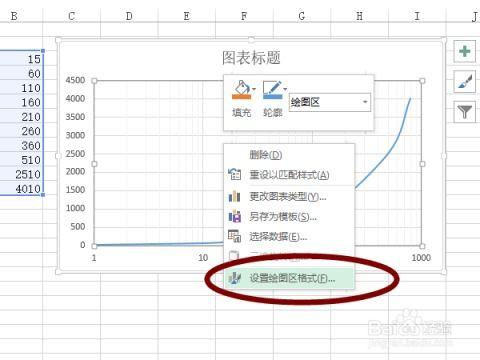Click the cell containing 15
This screenshot has height=360, width=480.
click(x=21, y=59)
